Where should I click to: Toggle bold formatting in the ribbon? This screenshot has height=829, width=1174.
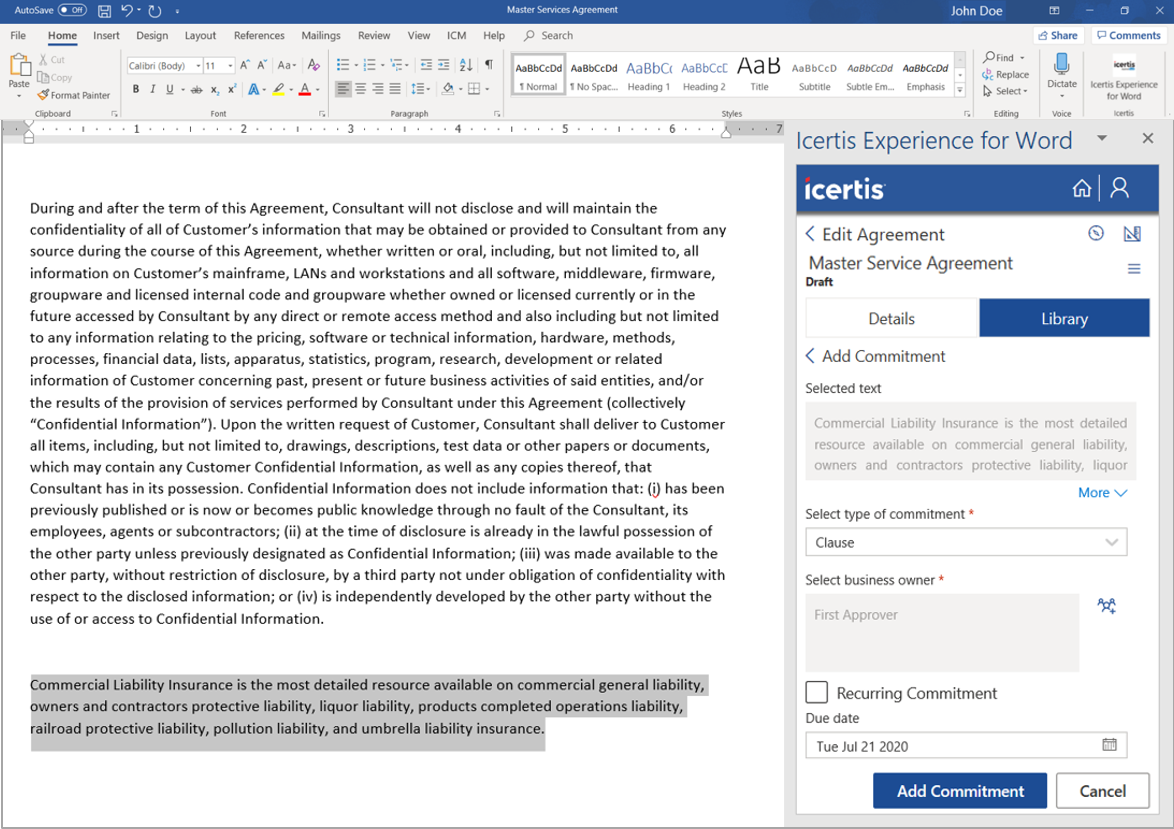pos(136,90)
